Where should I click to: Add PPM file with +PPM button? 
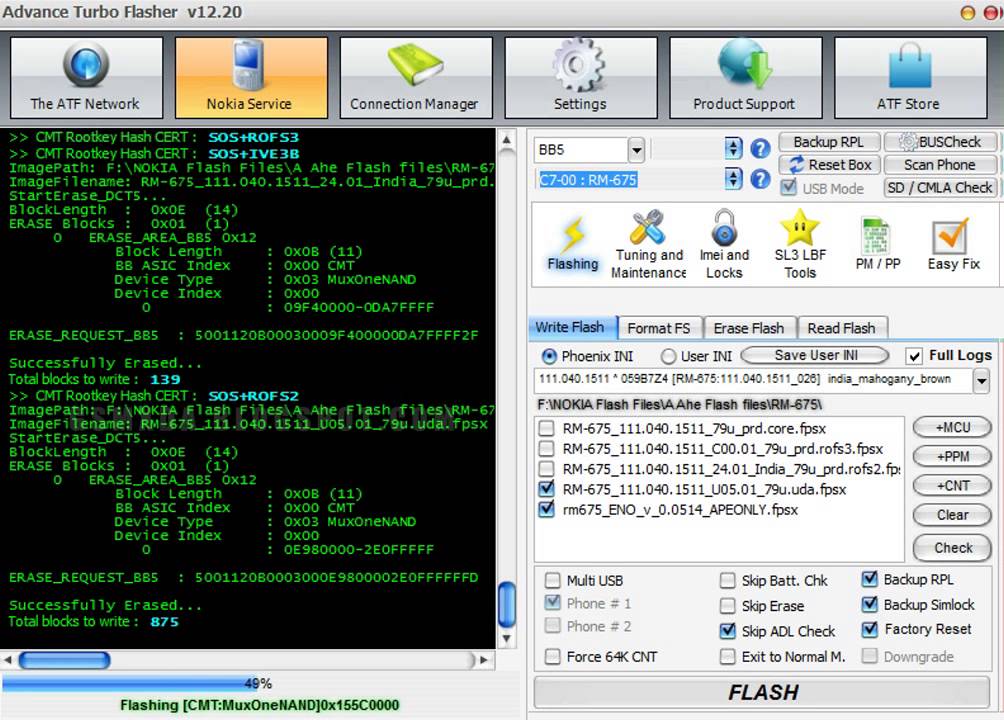952,456
